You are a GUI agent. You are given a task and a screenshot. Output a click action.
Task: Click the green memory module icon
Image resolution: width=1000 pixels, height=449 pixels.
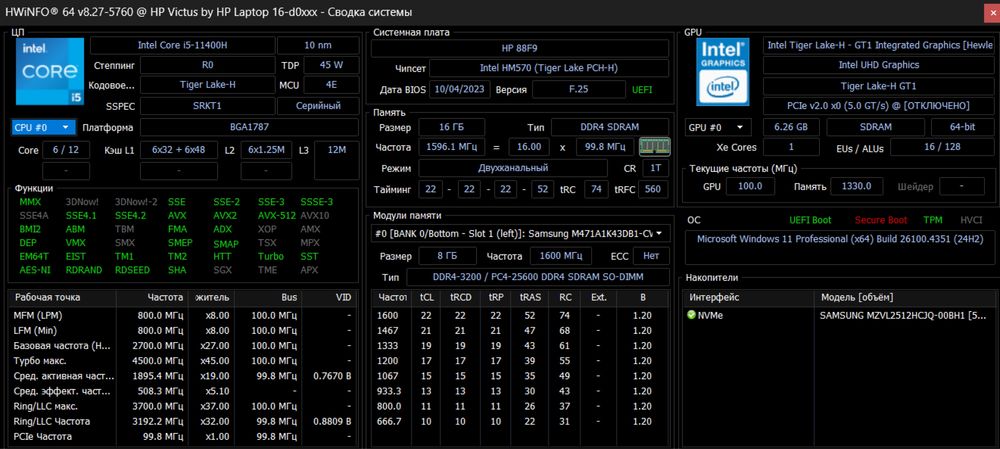pyautogui.click(x=654, y=147)
